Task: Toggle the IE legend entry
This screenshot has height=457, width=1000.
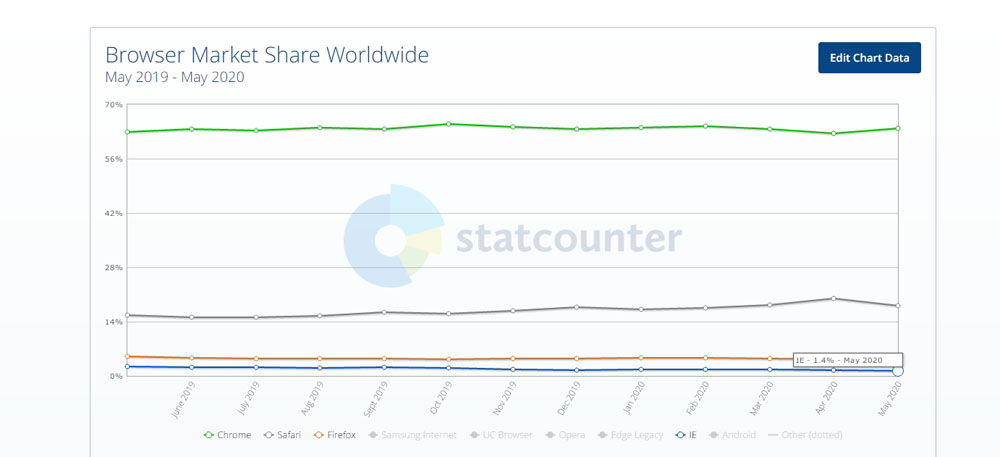Action: pyautogui.click(x=692, y=435)
